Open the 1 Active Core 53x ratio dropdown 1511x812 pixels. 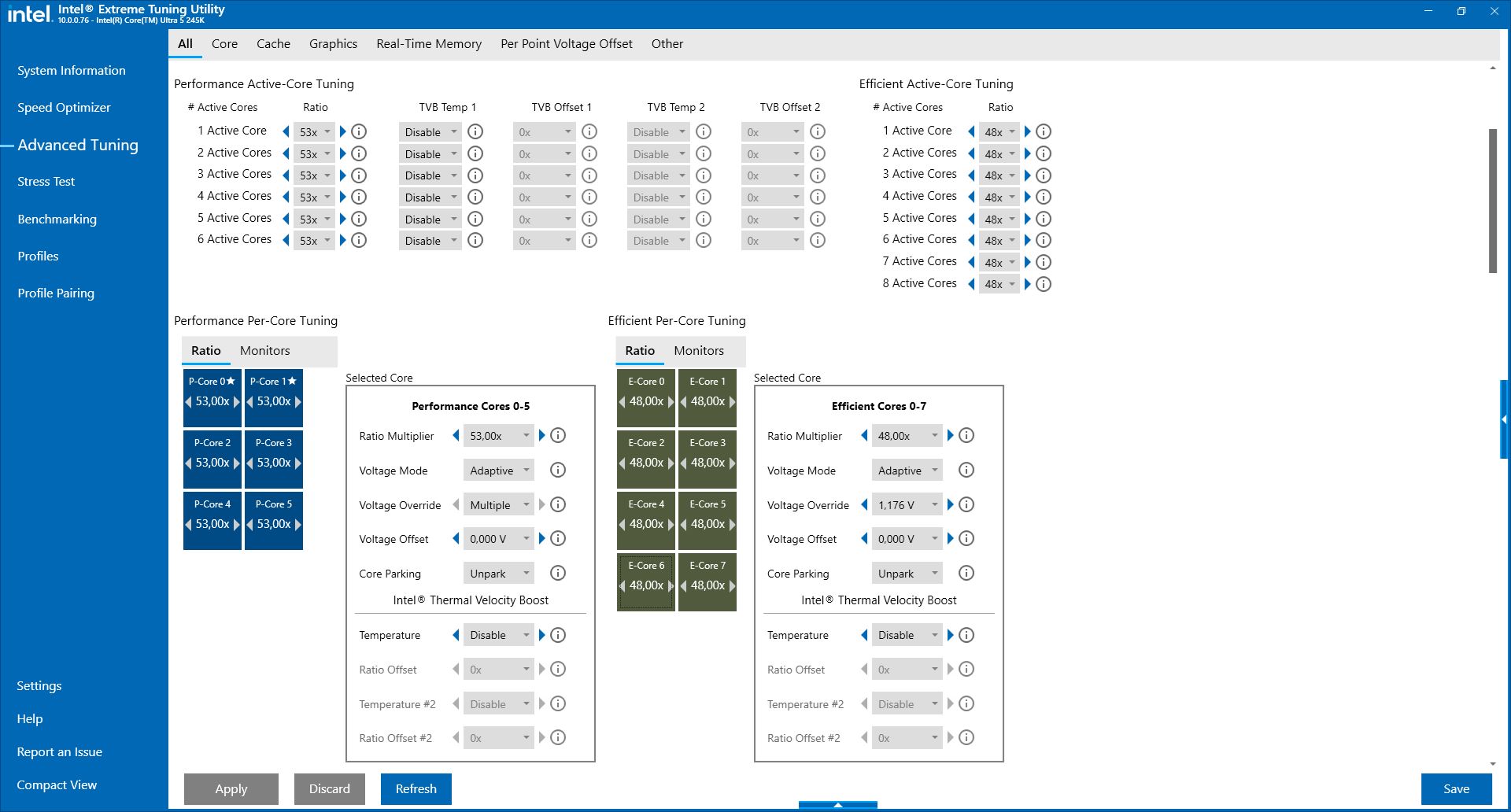click(x=315, y=131)
